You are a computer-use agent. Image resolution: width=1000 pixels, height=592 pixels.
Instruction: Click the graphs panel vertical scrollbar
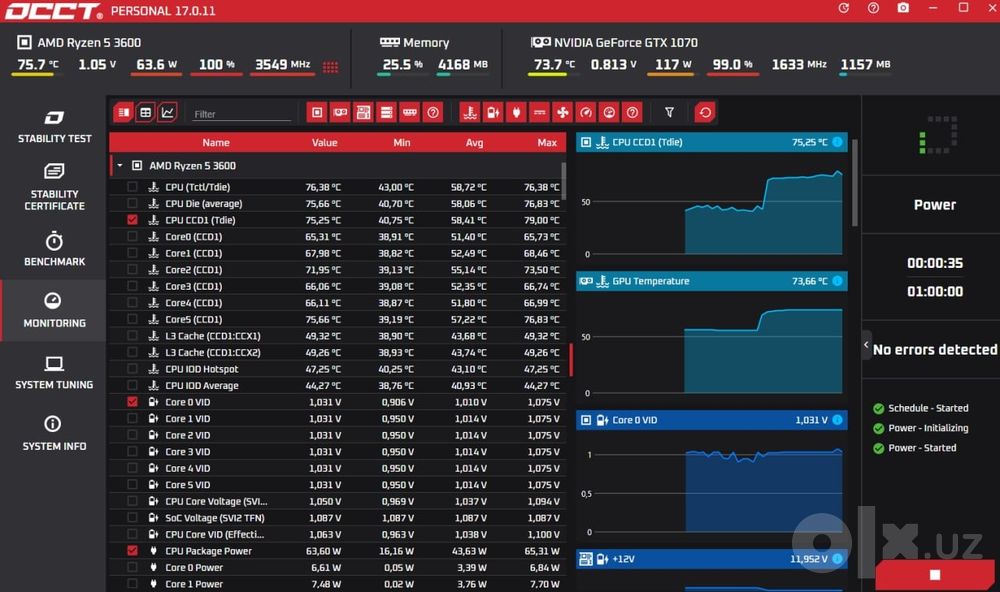(x=855, y=182)
